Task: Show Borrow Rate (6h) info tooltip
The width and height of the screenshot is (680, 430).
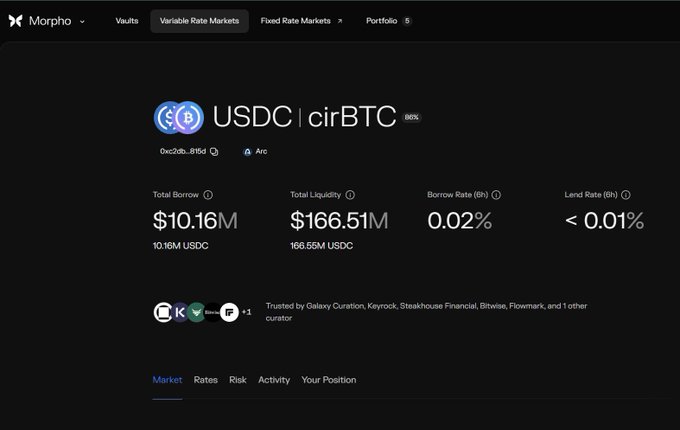Action: [x=496, y=195]
